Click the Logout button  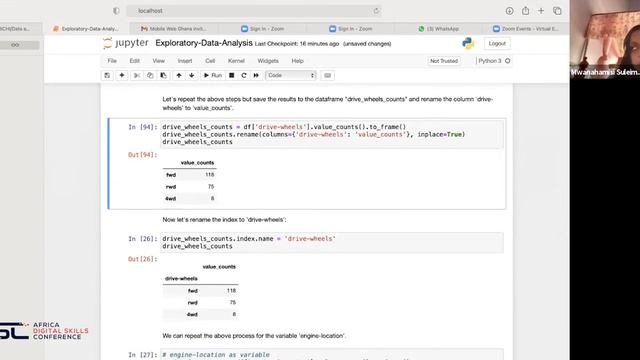tap(497, 43)
